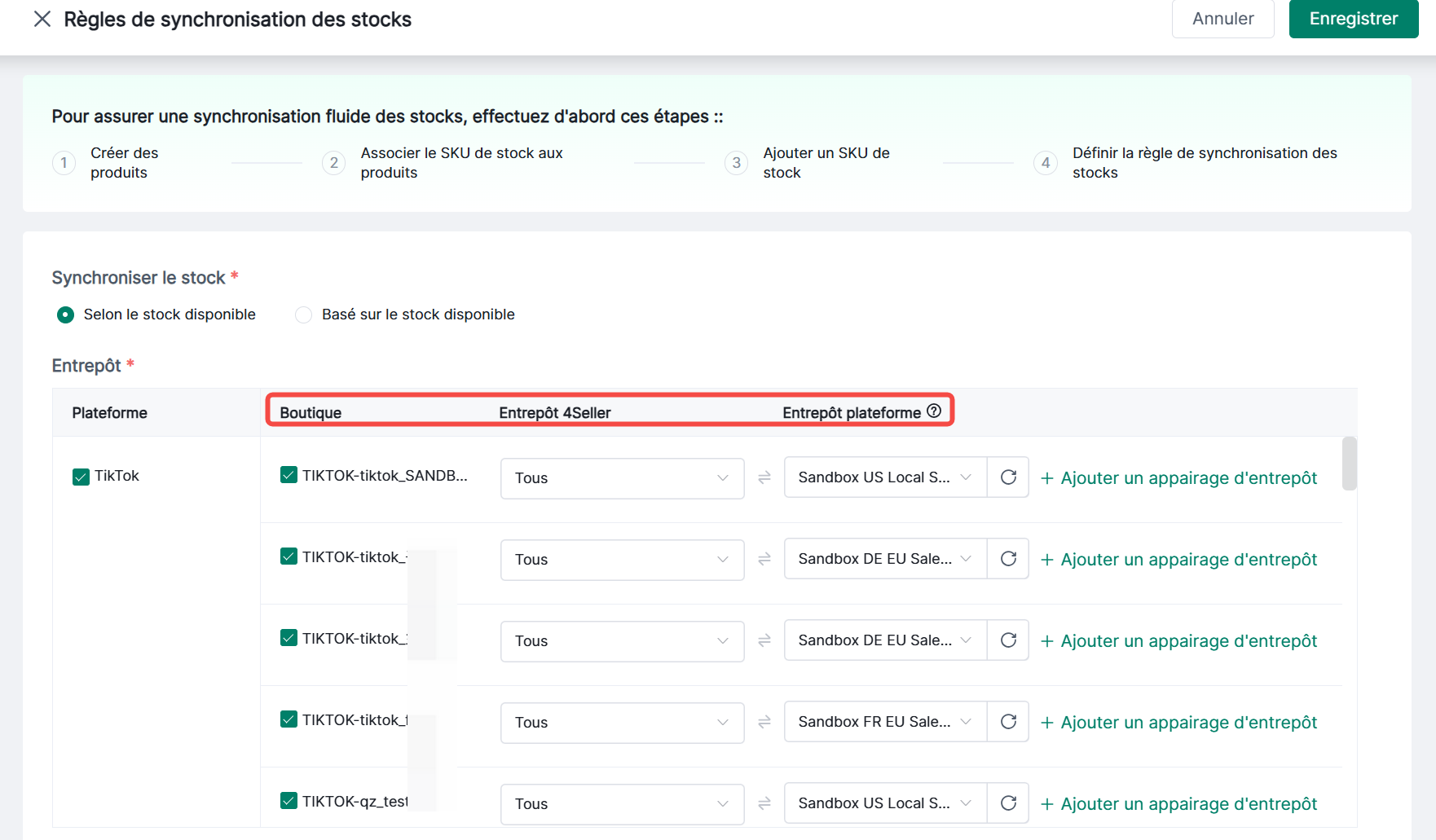Close the stock synchronization rules dialog

click(42, 19)
